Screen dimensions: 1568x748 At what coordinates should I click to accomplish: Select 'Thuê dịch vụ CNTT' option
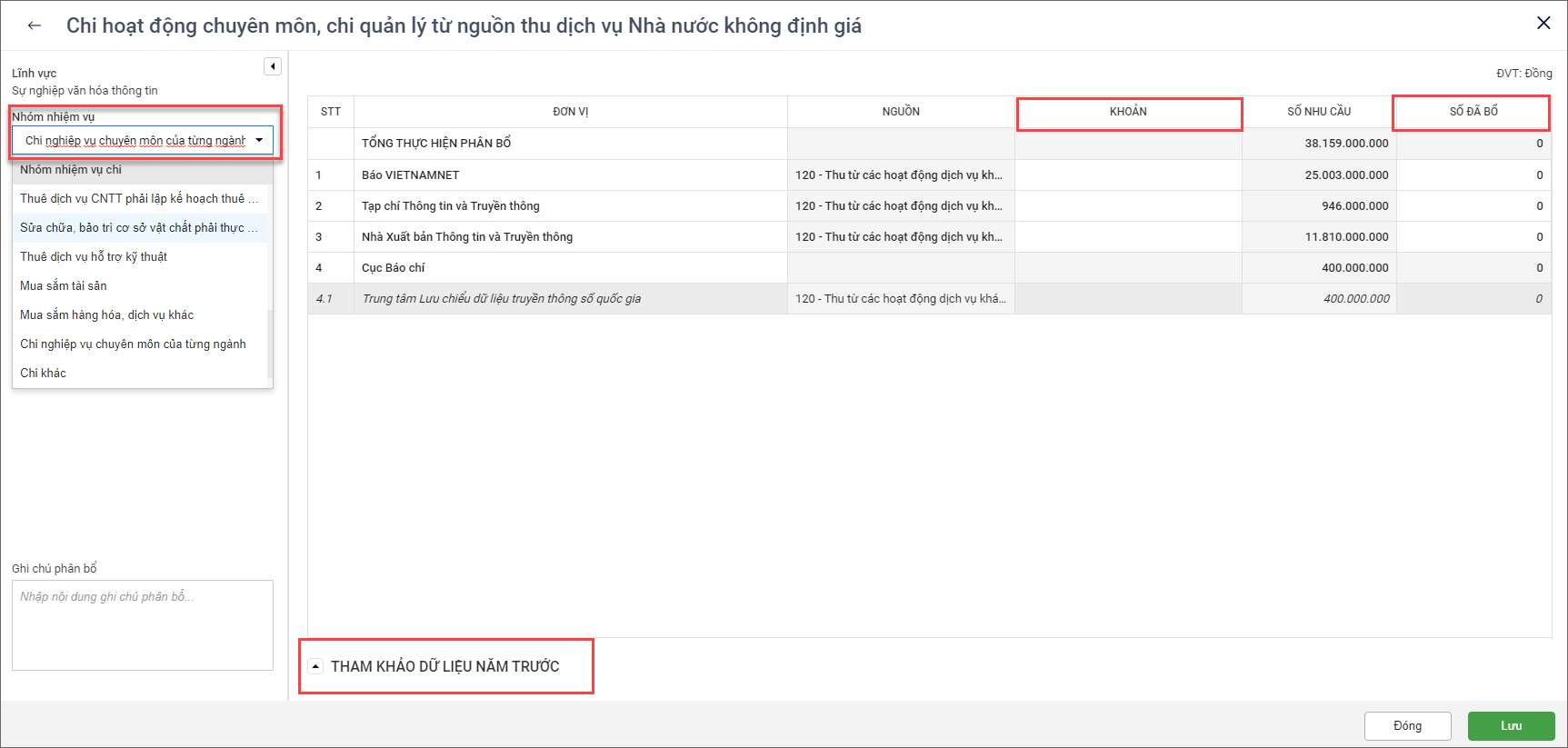pyautogui.click(x=138, y=199)
